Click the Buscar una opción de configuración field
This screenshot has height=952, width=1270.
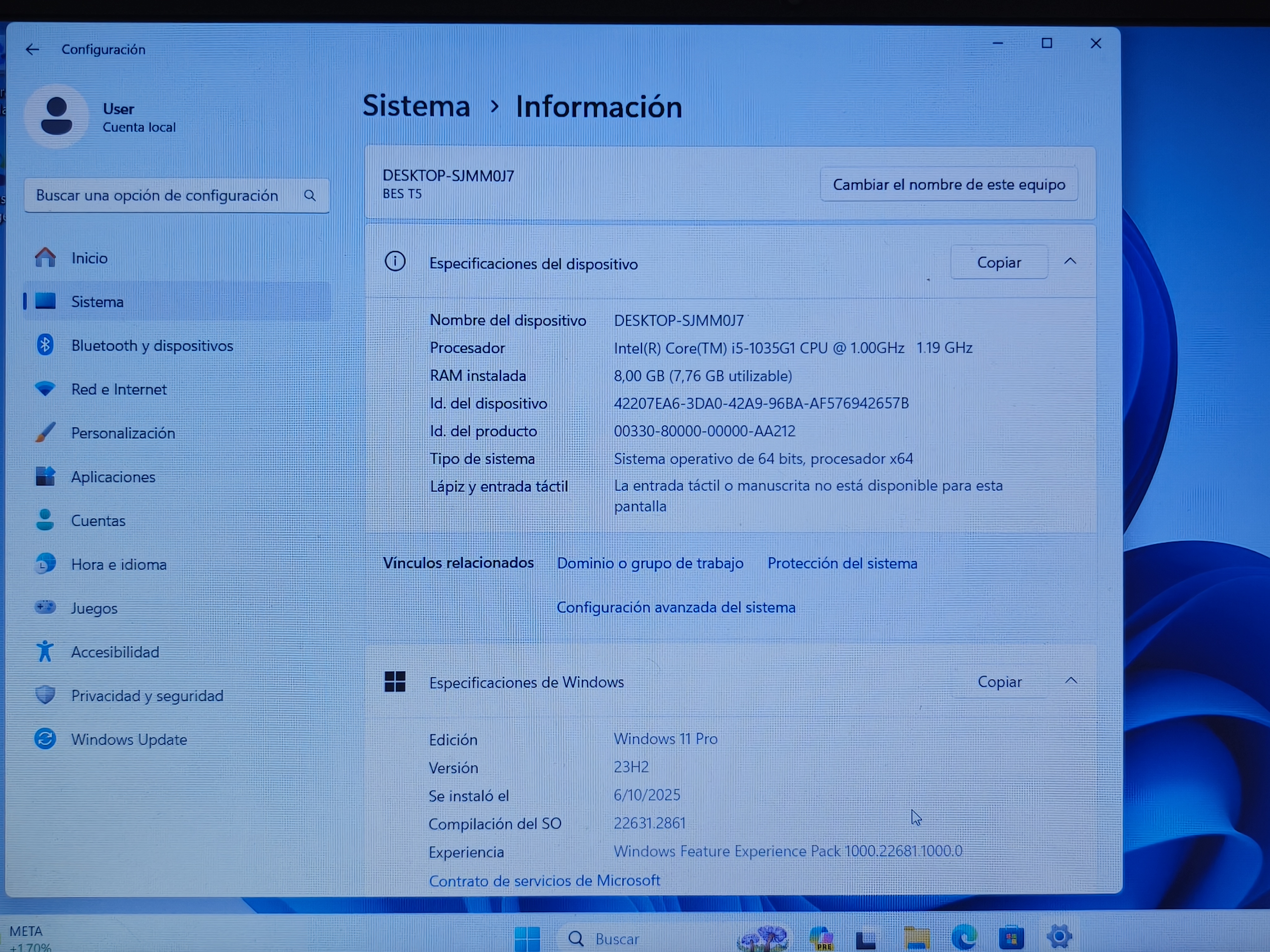[x=158, y=196]
